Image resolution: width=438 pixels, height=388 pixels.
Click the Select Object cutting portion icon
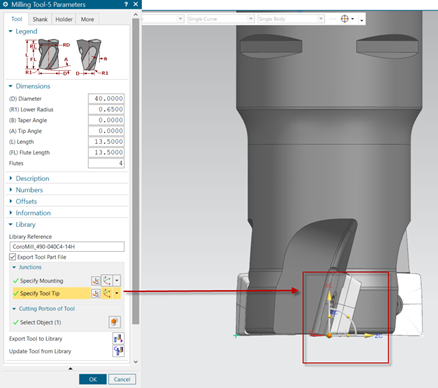(x=114, y=322)
